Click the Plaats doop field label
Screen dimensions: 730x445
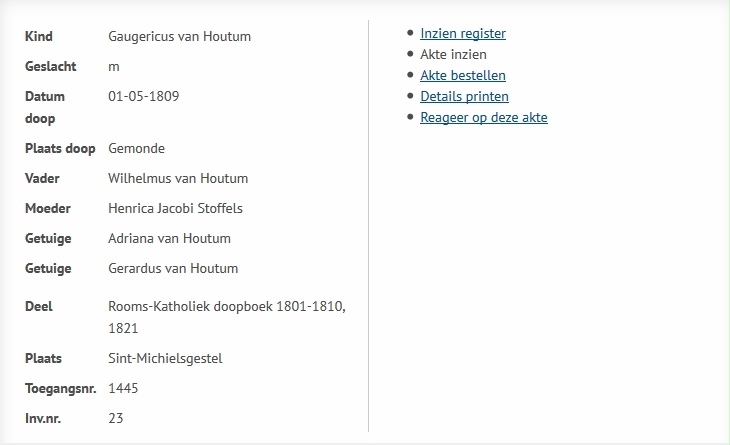(x=60, y=149)
